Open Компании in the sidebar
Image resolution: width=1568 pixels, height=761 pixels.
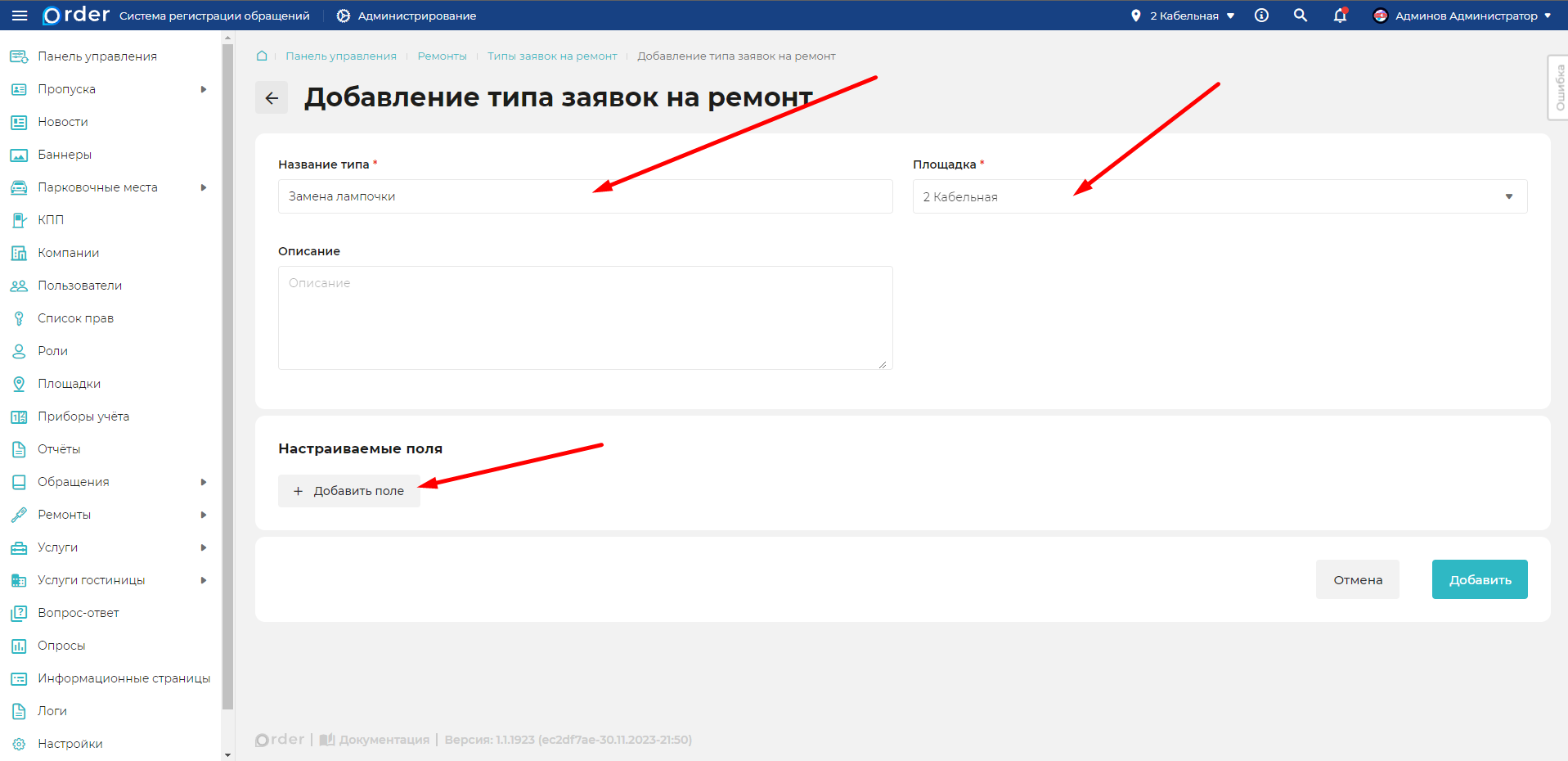[x=68, y=253]
